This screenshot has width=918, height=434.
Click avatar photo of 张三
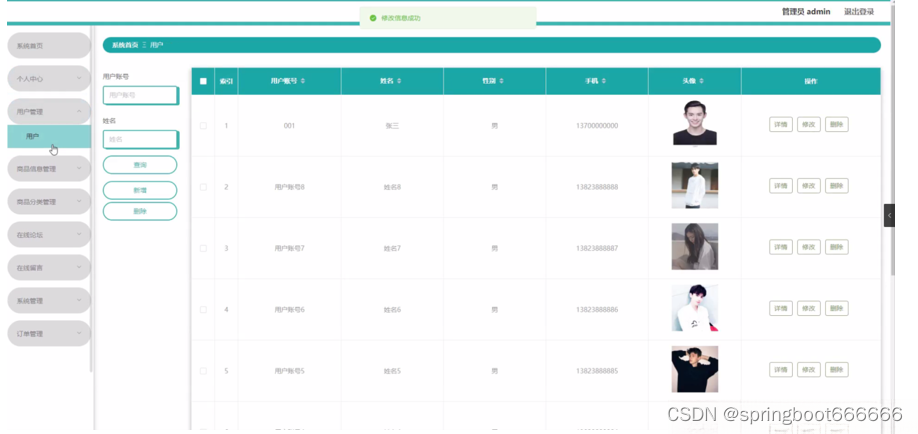695,123
